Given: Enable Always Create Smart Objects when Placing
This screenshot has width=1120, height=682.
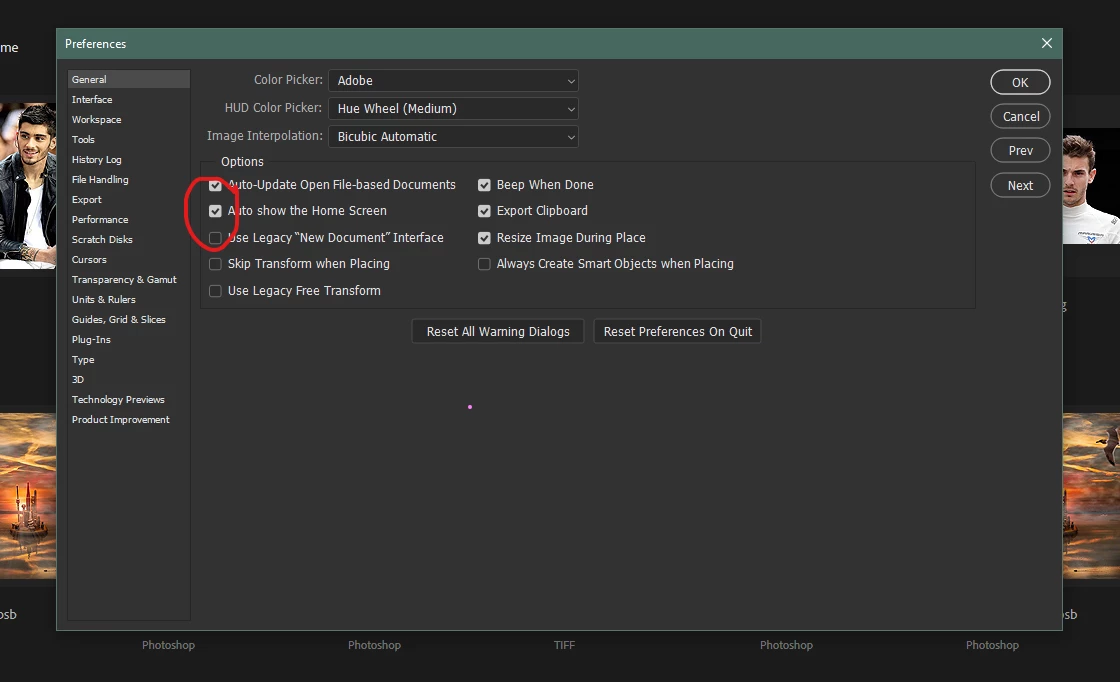Looking at the screenshot, I should (484, 264).
